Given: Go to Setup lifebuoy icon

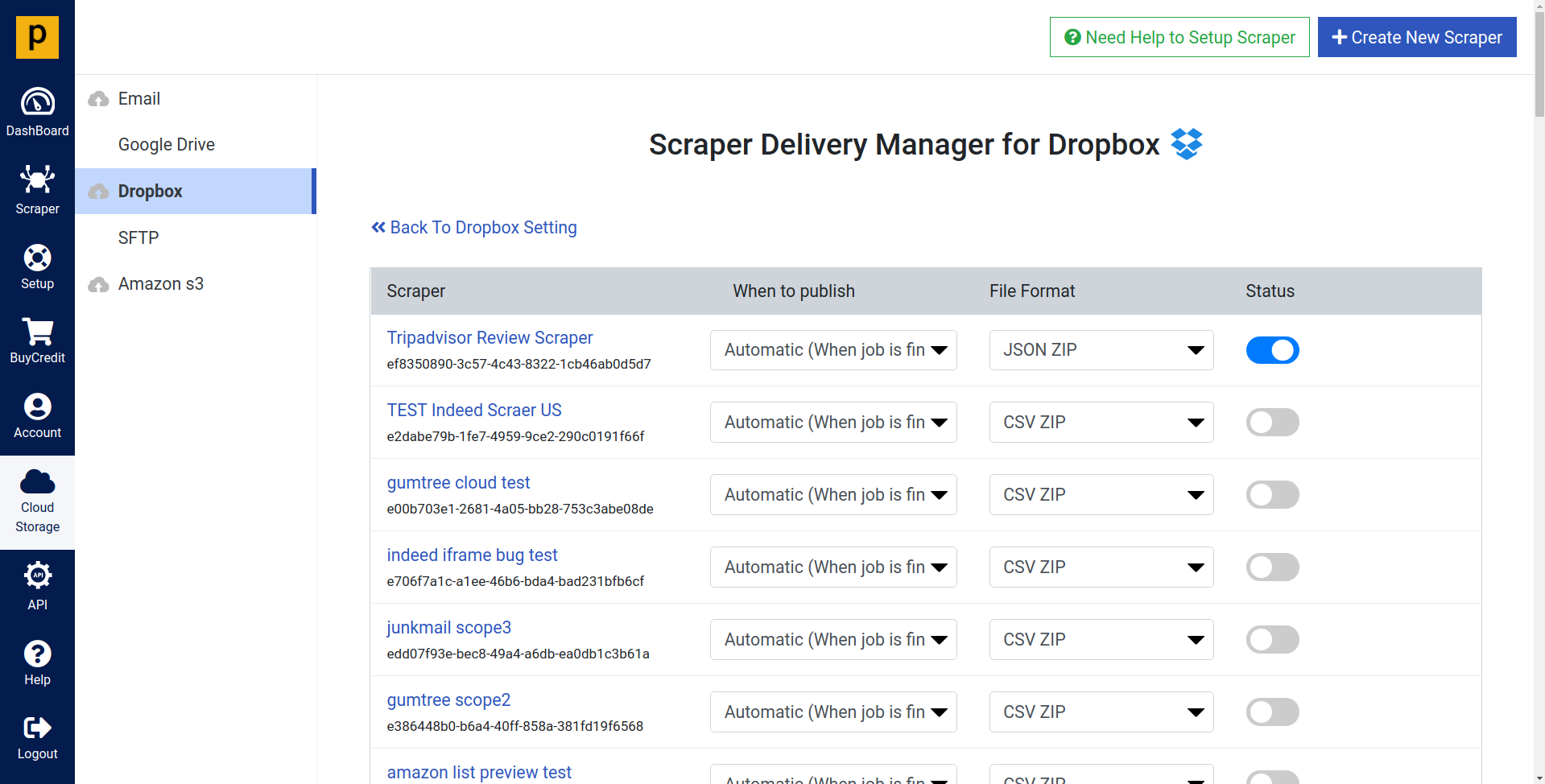Looking at the screenshot, I should click(x=37, y=258).
